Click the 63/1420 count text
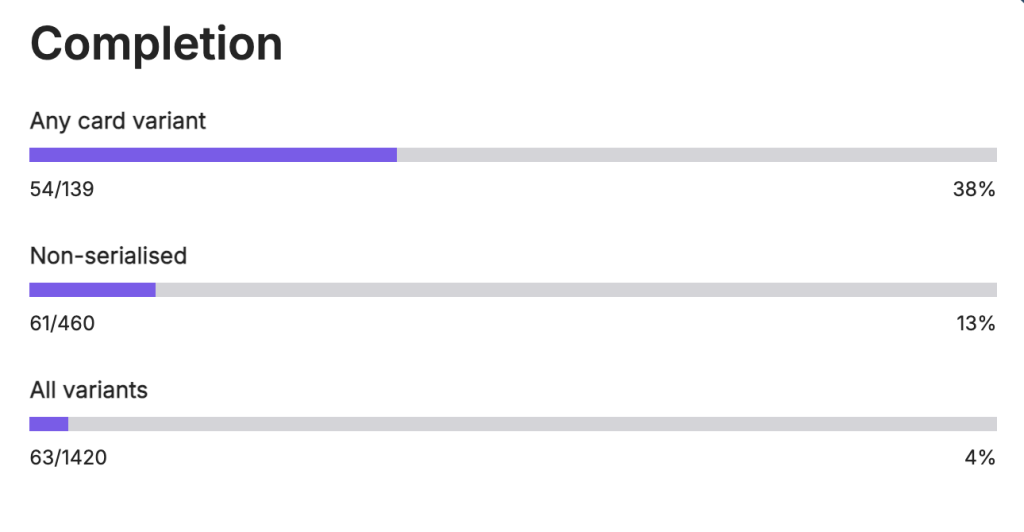 69,458
